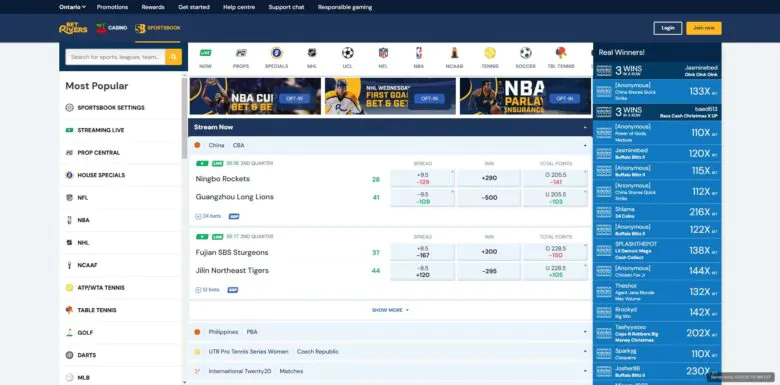This screenshot has height=385, width=780.
Task: Open the Ontario region dropdown
Action: (x=72, y=7)
